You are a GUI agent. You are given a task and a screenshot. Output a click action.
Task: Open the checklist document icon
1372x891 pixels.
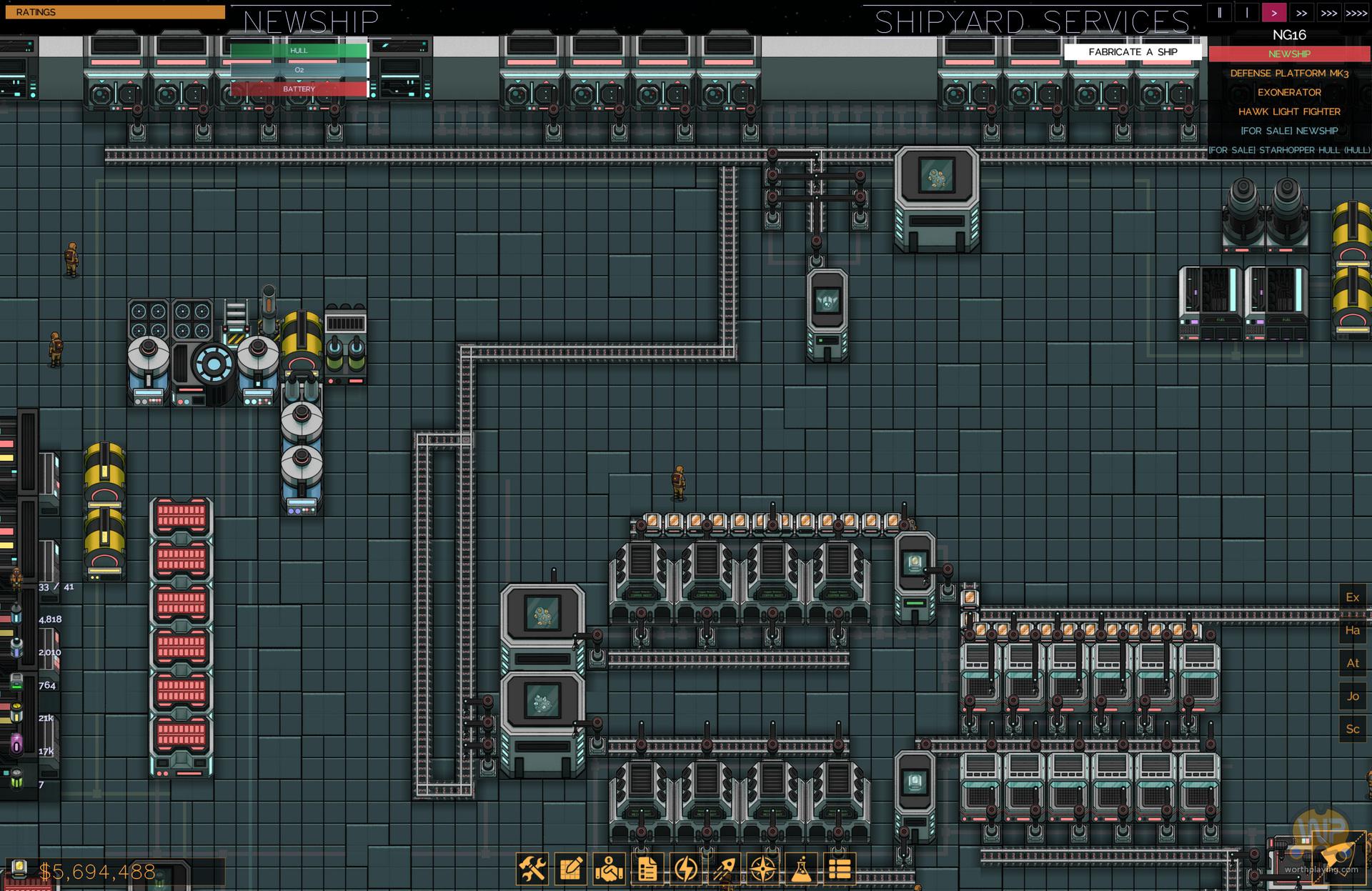[647, 869]
